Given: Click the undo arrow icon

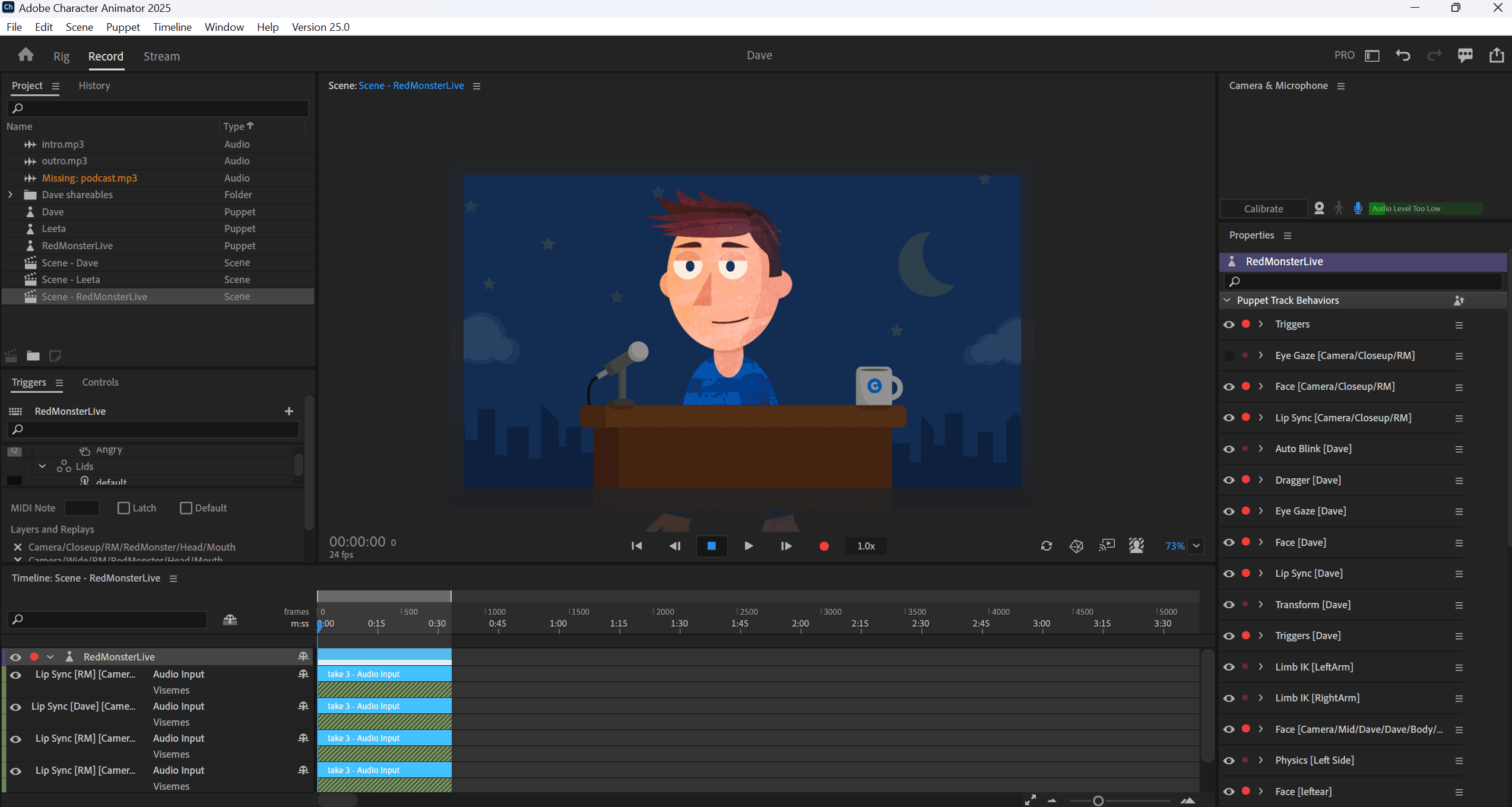Looking at the screenshot, I should click(1403, 56).
